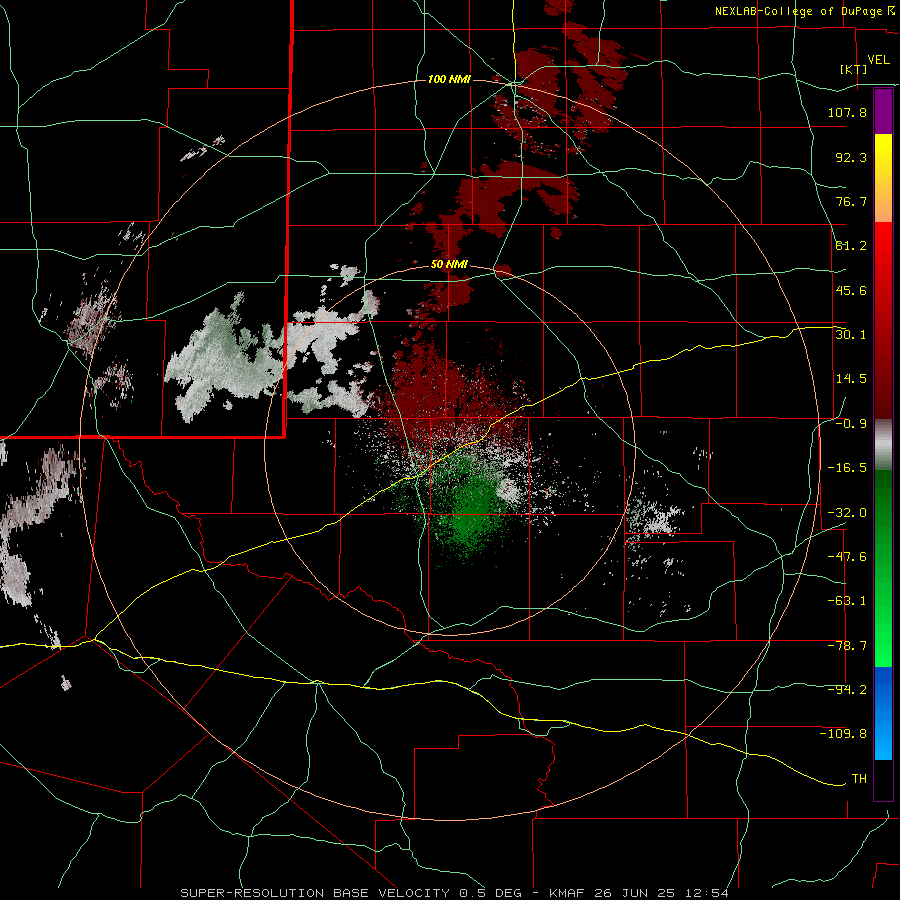Click the -32.0 velocity scale value
The height and width of the screenshot is (900, 900).
[x=847, y=513]
